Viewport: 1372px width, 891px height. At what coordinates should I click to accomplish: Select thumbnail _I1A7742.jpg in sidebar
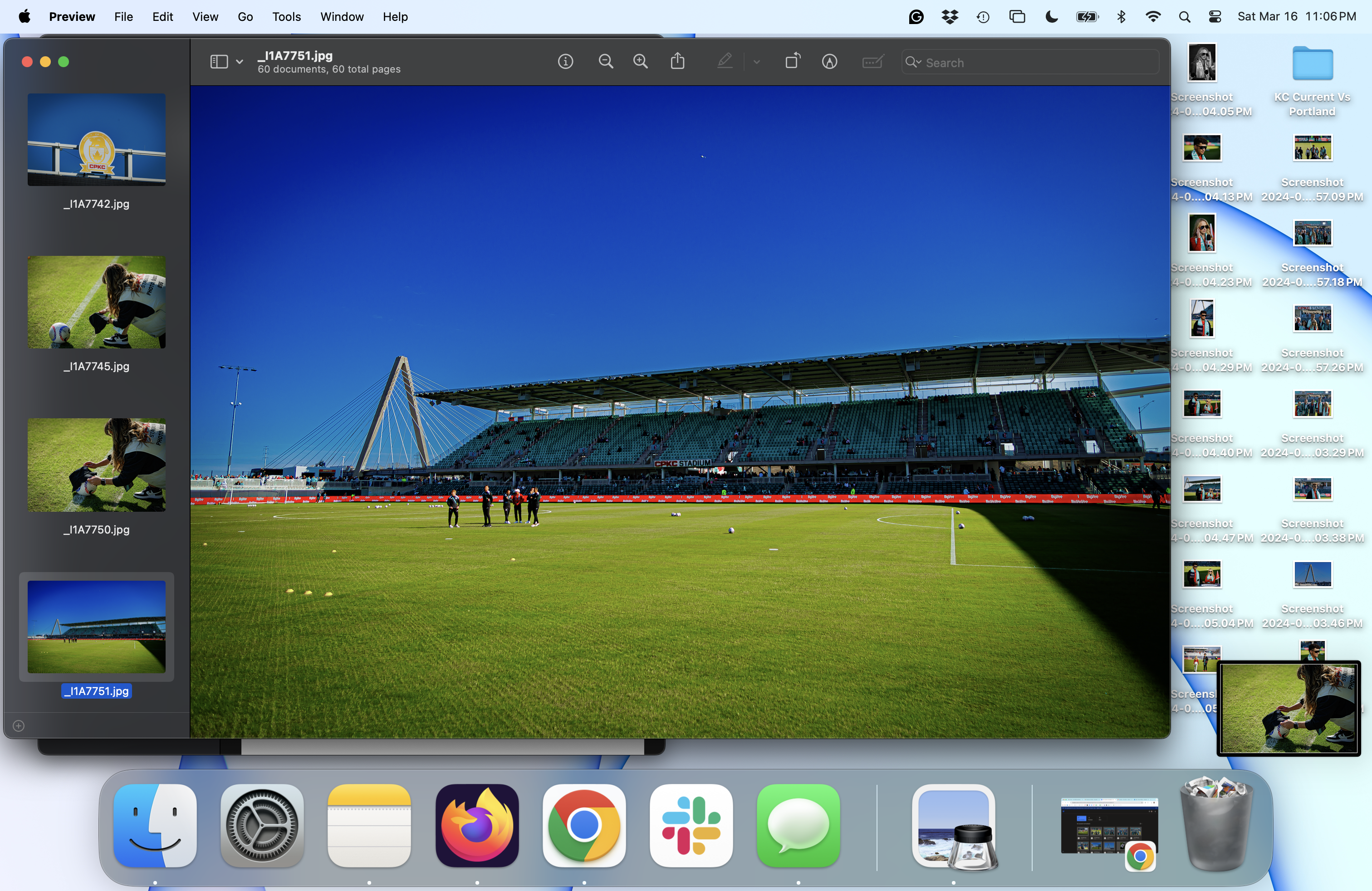(x=96, y=139)
